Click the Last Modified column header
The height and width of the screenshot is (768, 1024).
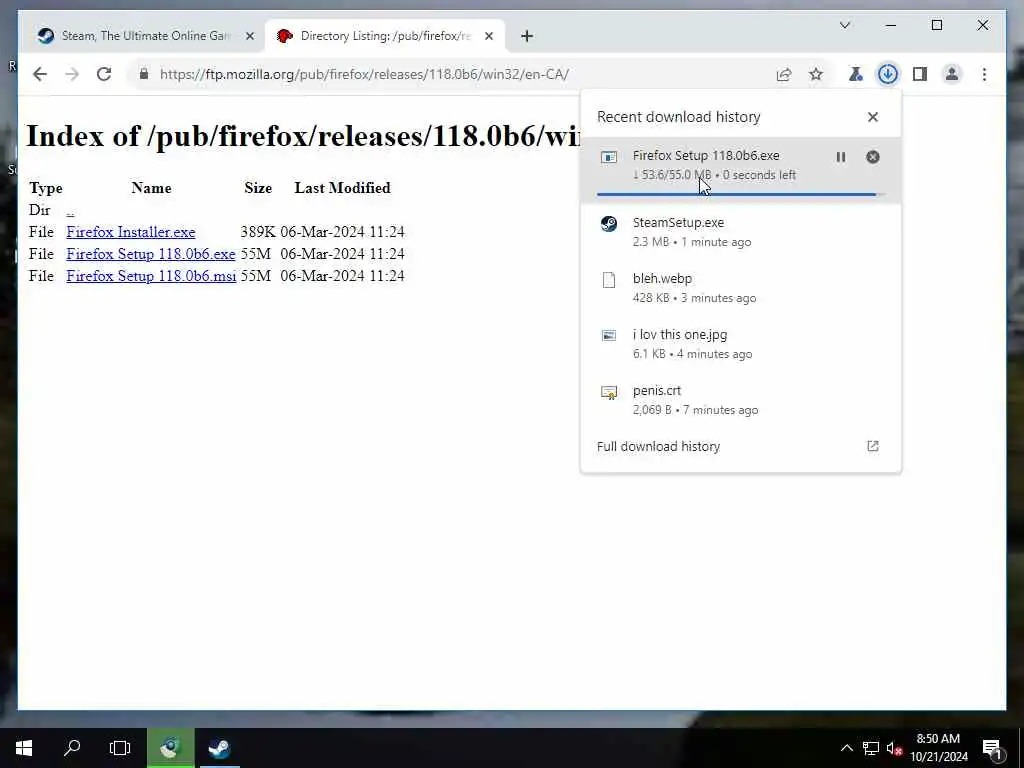point(342,188)
